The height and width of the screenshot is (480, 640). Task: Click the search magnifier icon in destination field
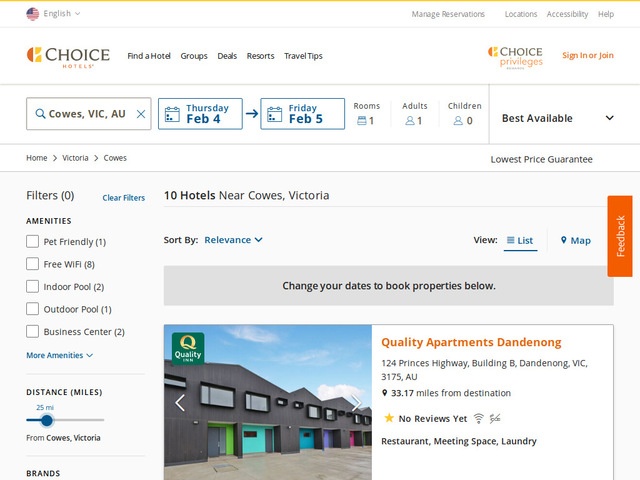point(40,113)
